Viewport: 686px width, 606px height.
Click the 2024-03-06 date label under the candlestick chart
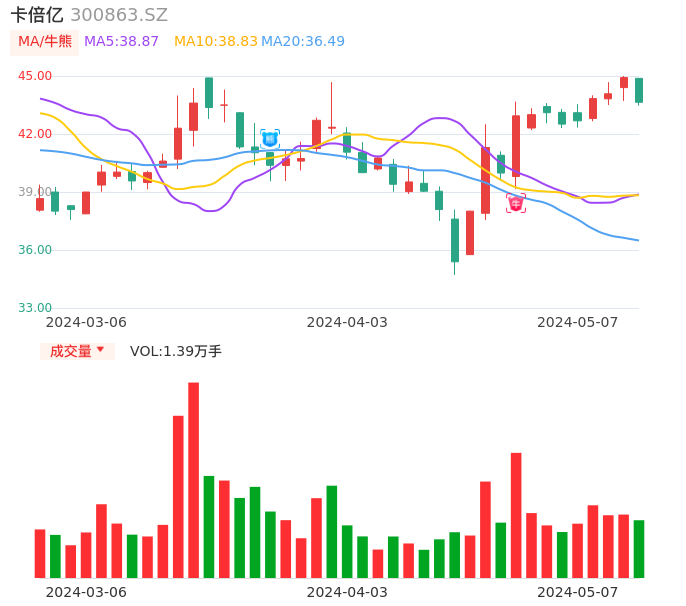(87, 322)
